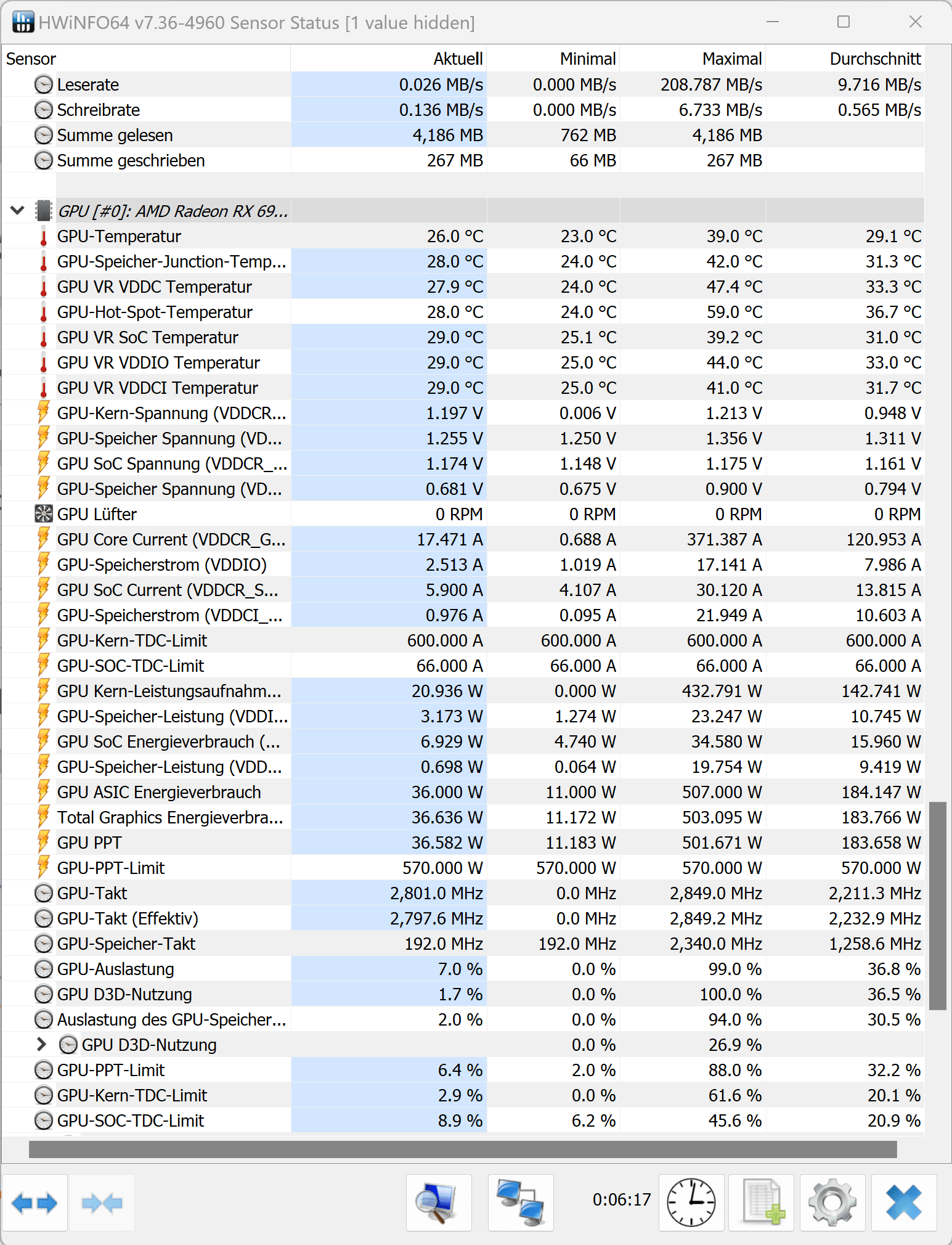Collapse the GPU [#0] AMD Radeon group
Screen dimensions: 952x1245
tap(17, 211)
